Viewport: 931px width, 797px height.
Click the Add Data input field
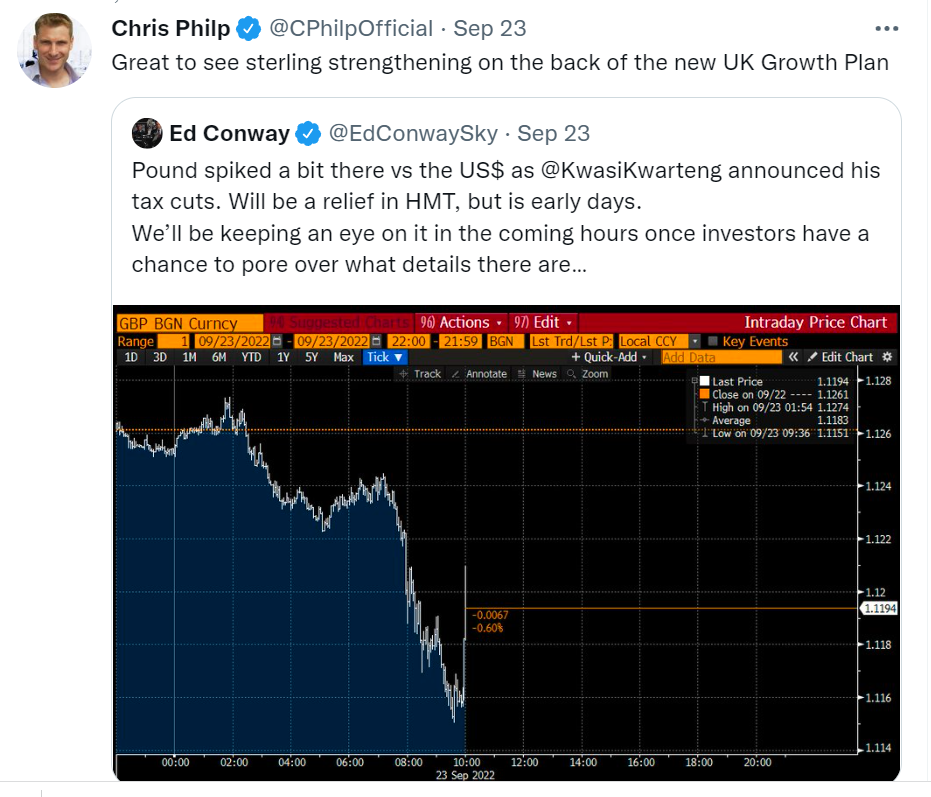coord(721,357)
